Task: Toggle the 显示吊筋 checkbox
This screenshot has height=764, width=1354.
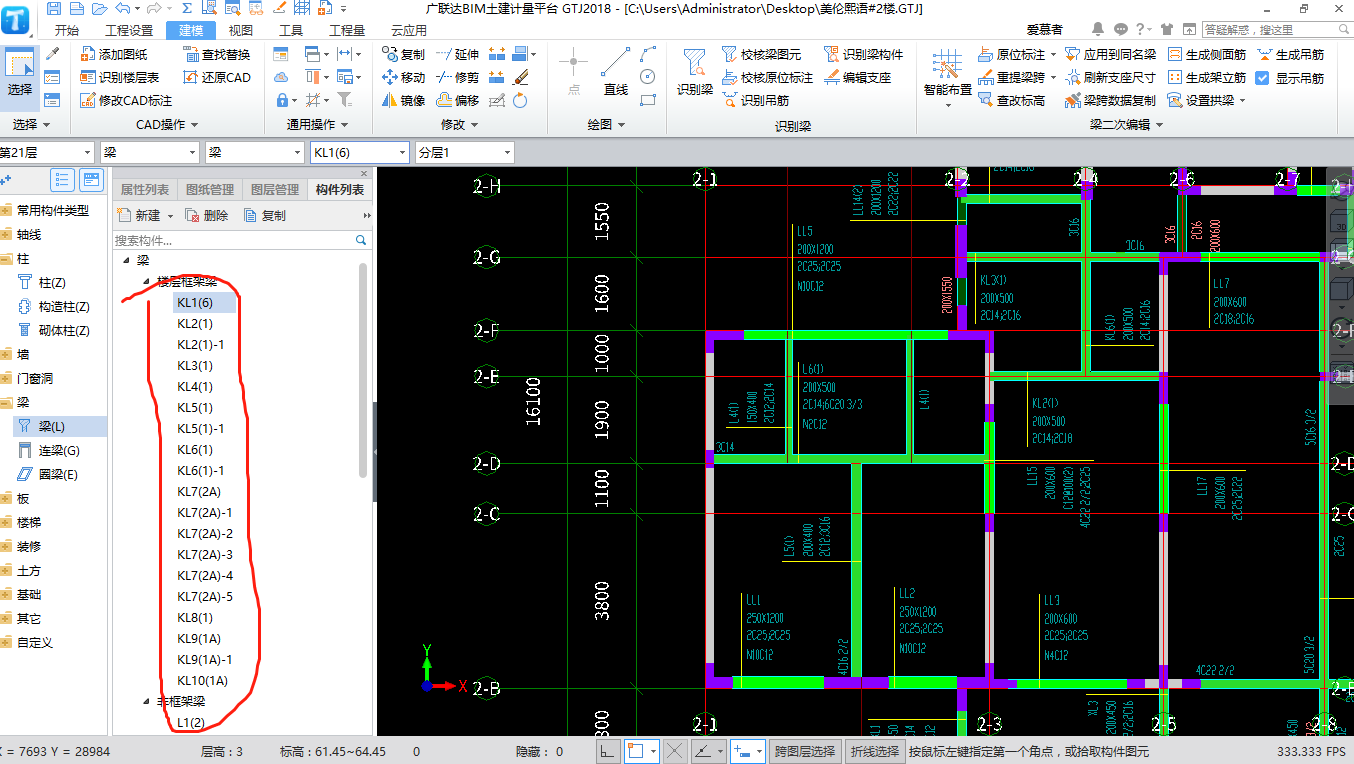Action: tap(1263, 77)
